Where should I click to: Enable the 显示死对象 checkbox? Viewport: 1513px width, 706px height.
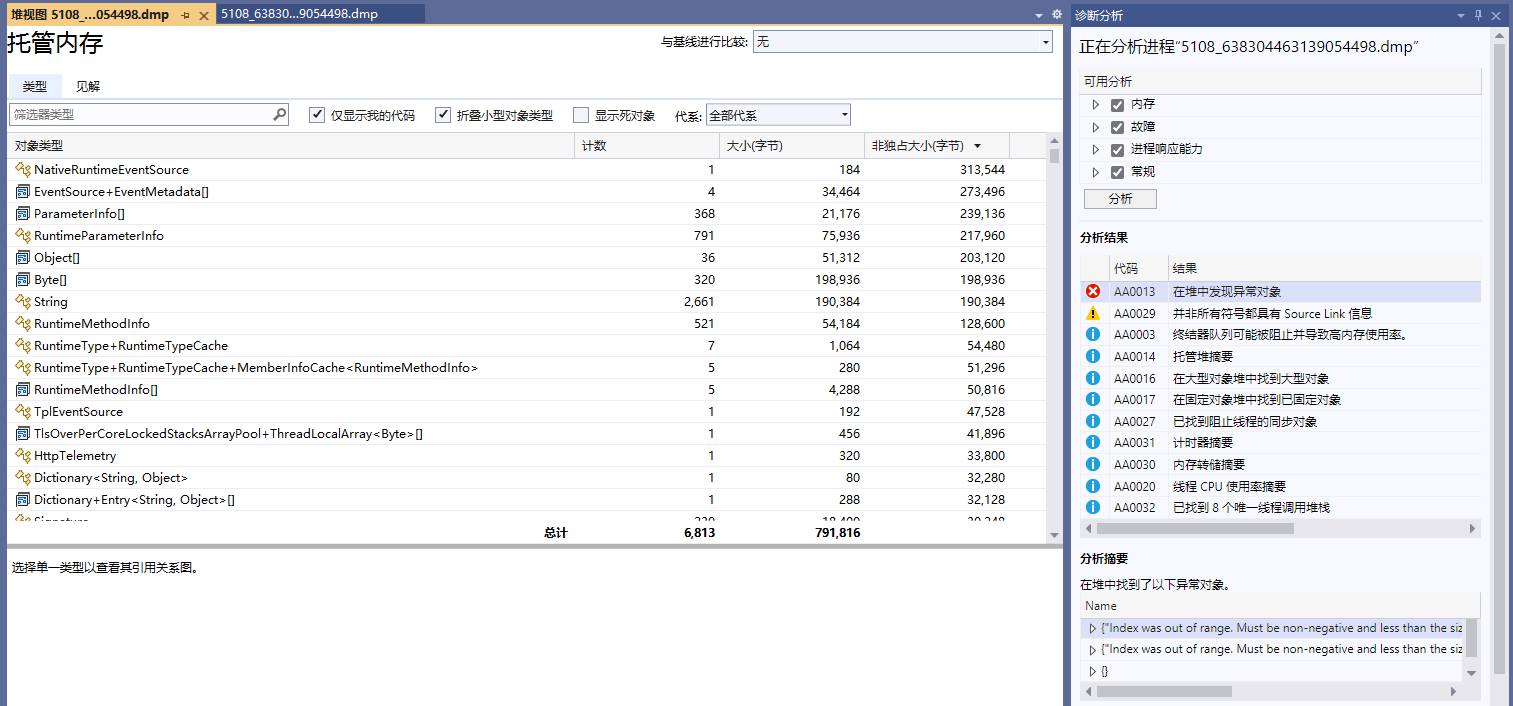coord(581,115)
